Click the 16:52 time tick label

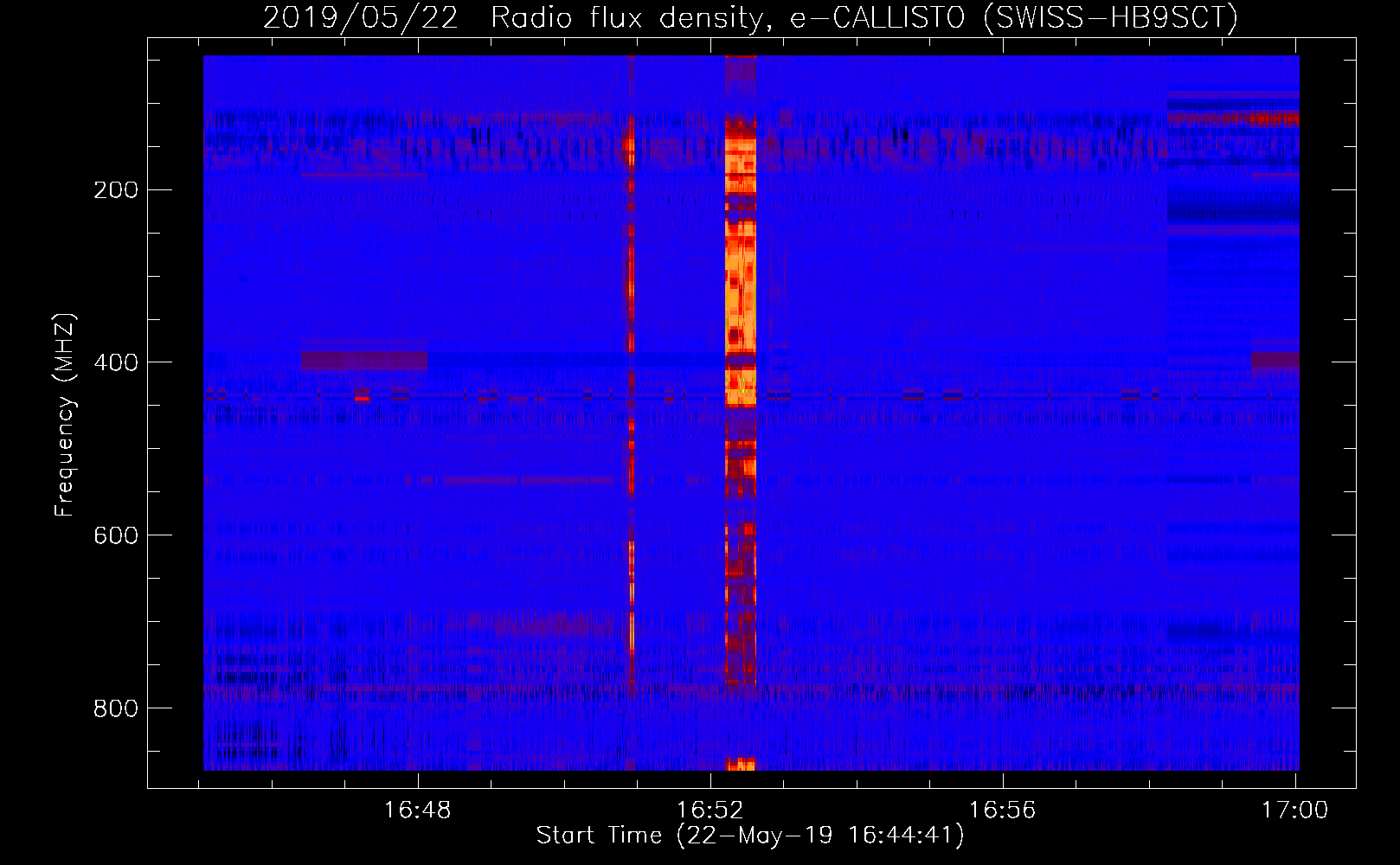tap(710, 811)
